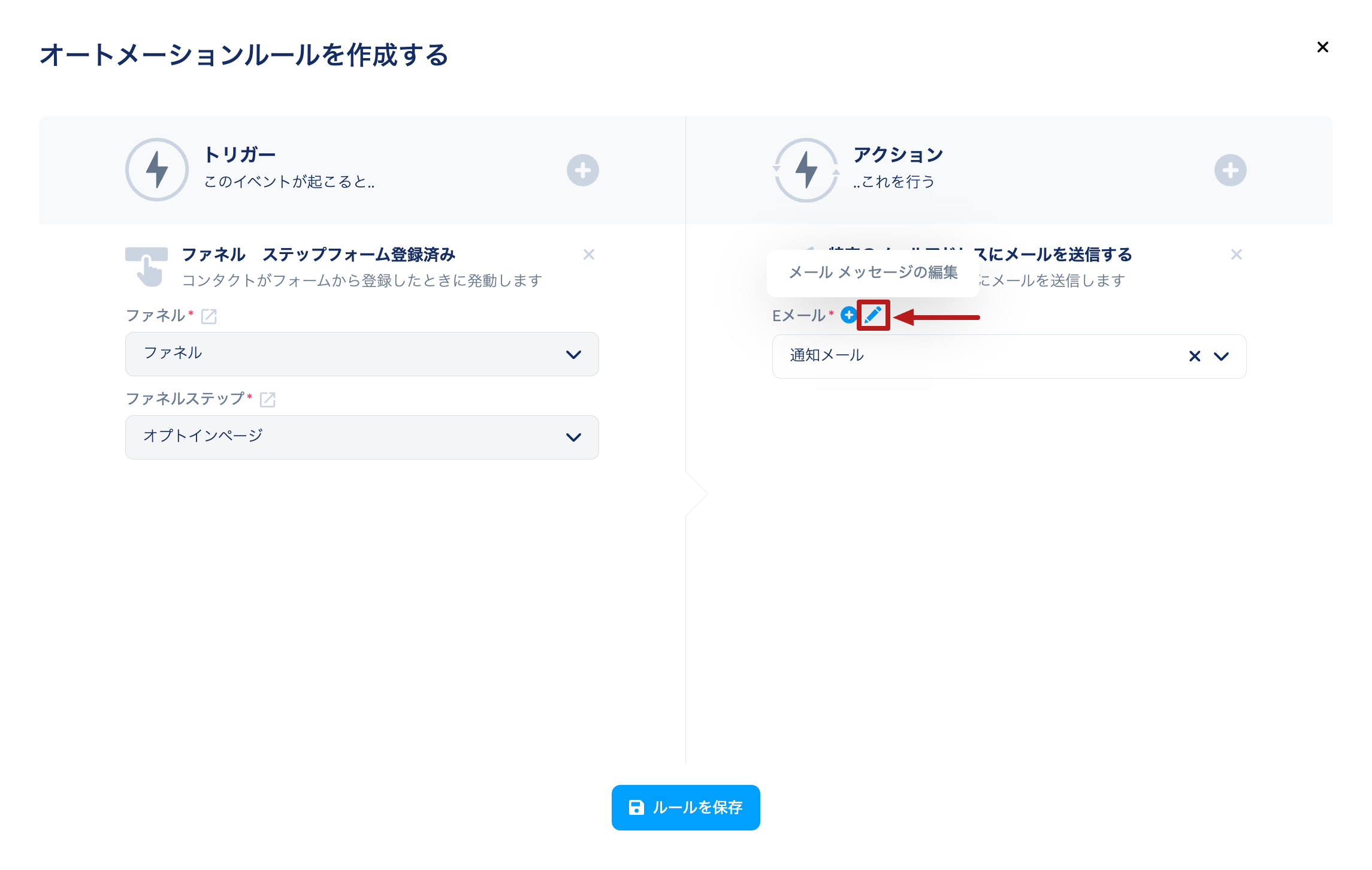Open the 通知メール dropdown chevron
This screenshot has width=1372, height=870.
pos(1221,357)
